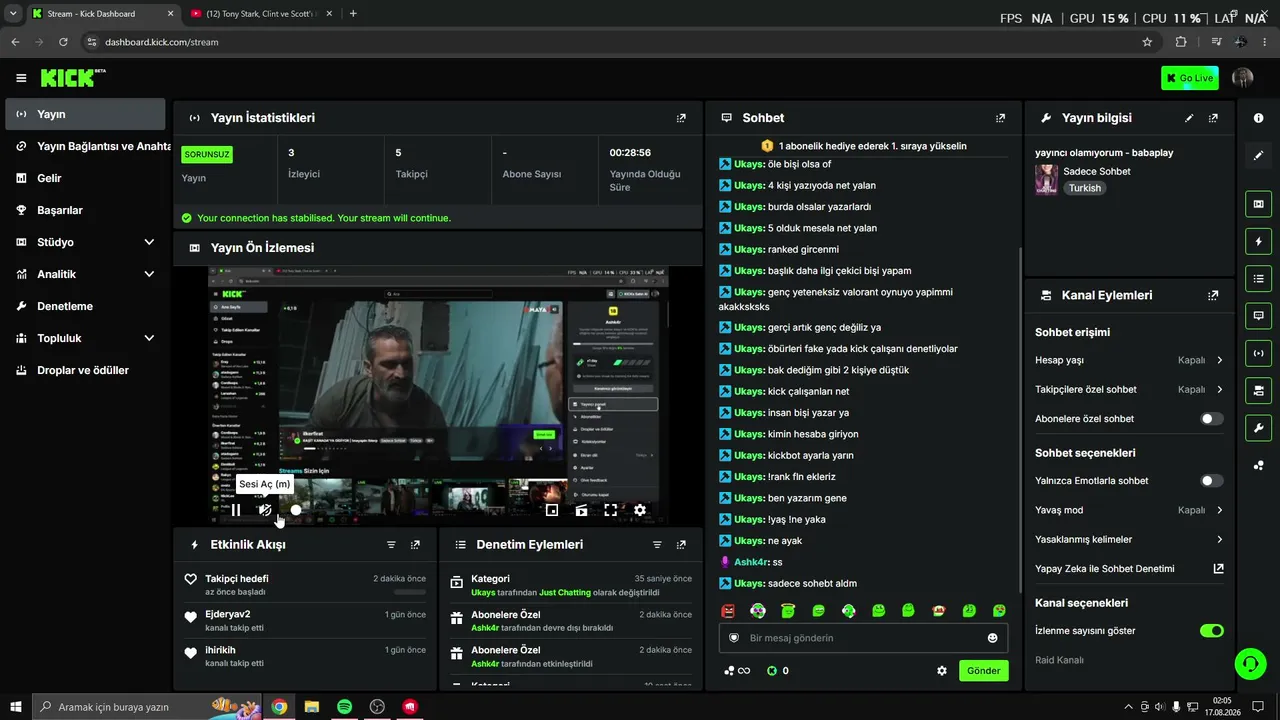
Task: Send message with Gönder button
Action: [983, 671]
